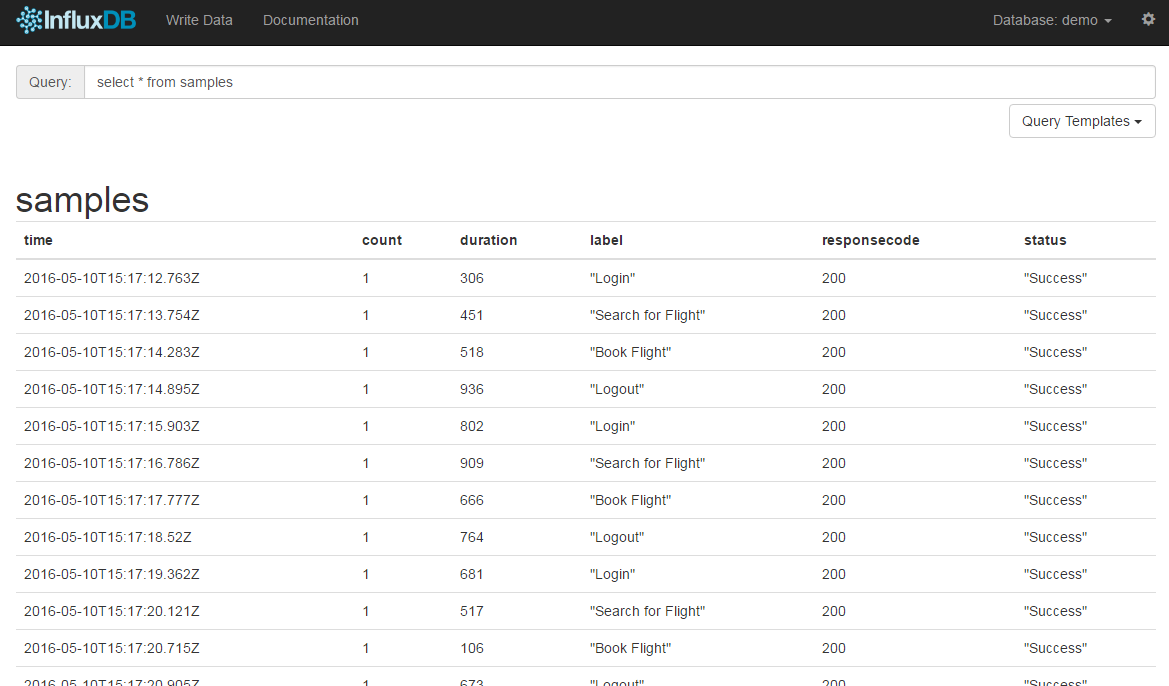Viewport: 1169px width, 686px height.
Task: Click the InfluxDB logo icon
Action: pos(30,20)
